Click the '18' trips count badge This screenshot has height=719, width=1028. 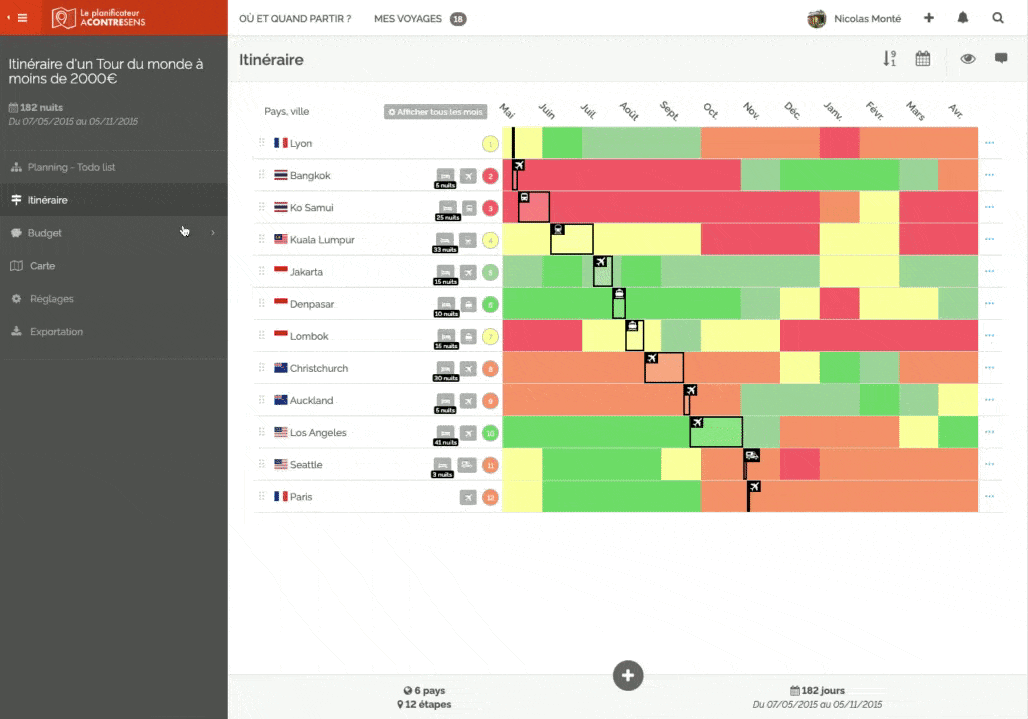[x=458, y=19]
